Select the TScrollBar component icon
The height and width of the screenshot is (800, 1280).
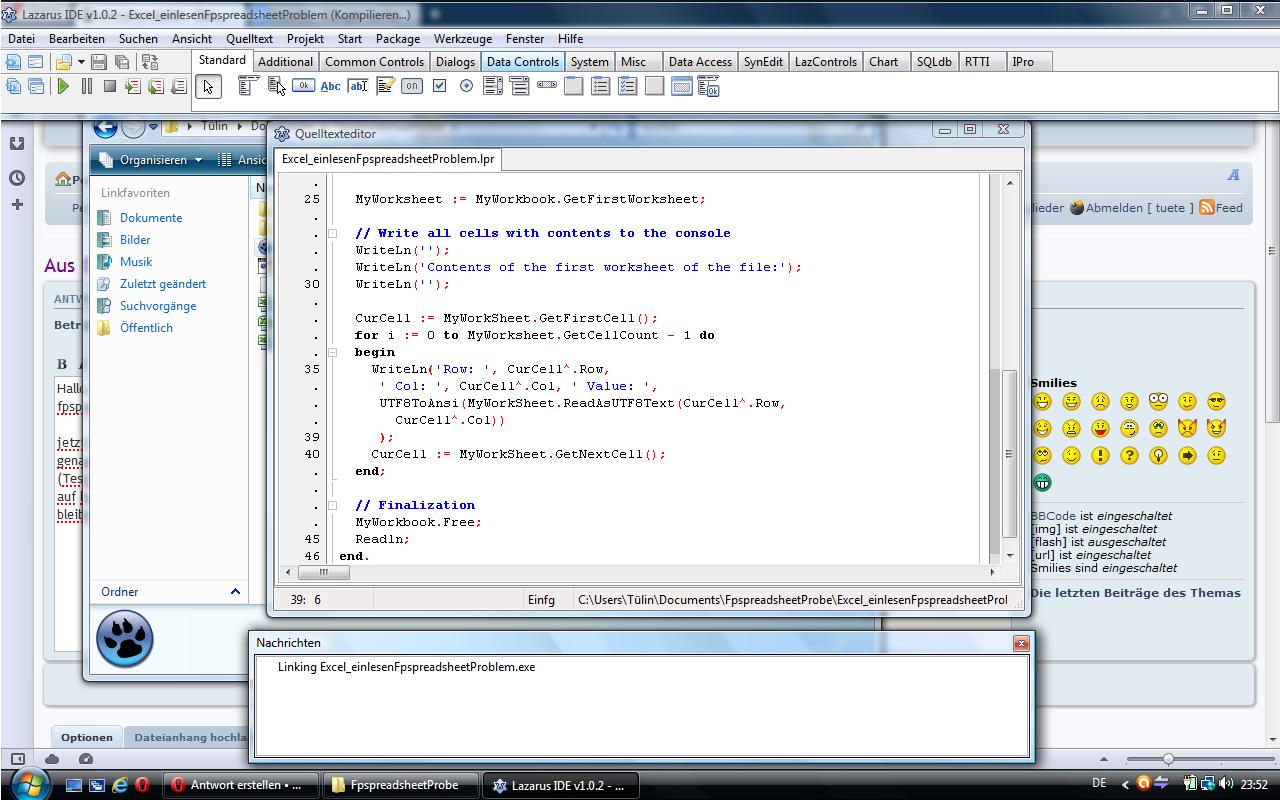[547, 87]
